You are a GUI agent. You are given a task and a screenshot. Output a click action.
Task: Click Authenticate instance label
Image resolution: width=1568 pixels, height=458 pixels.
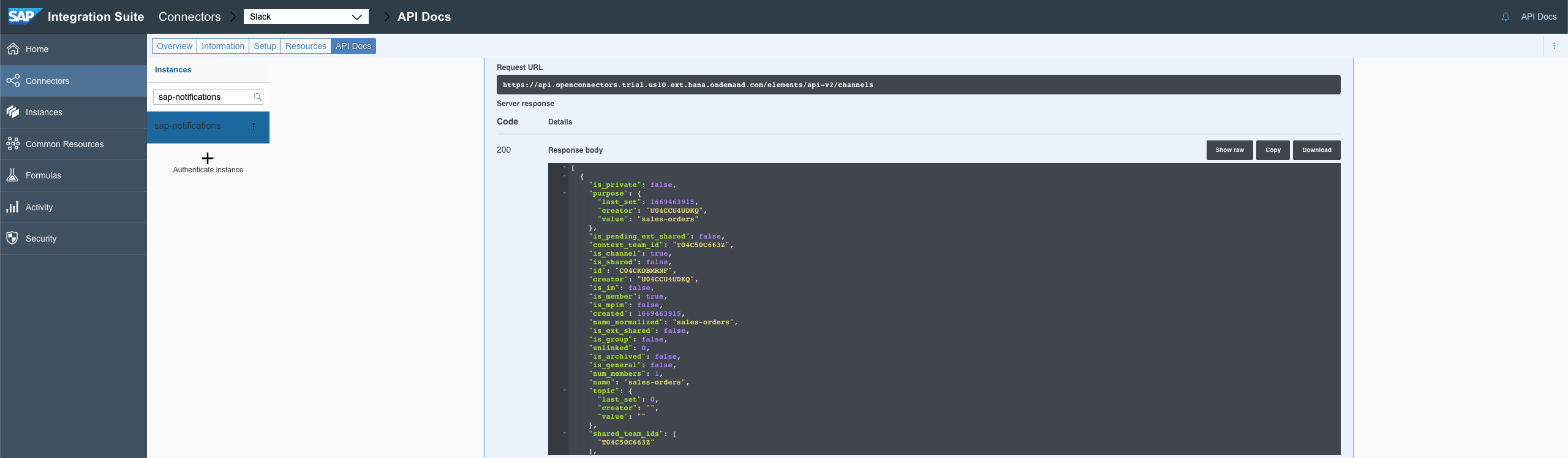(x=208, y=170)
